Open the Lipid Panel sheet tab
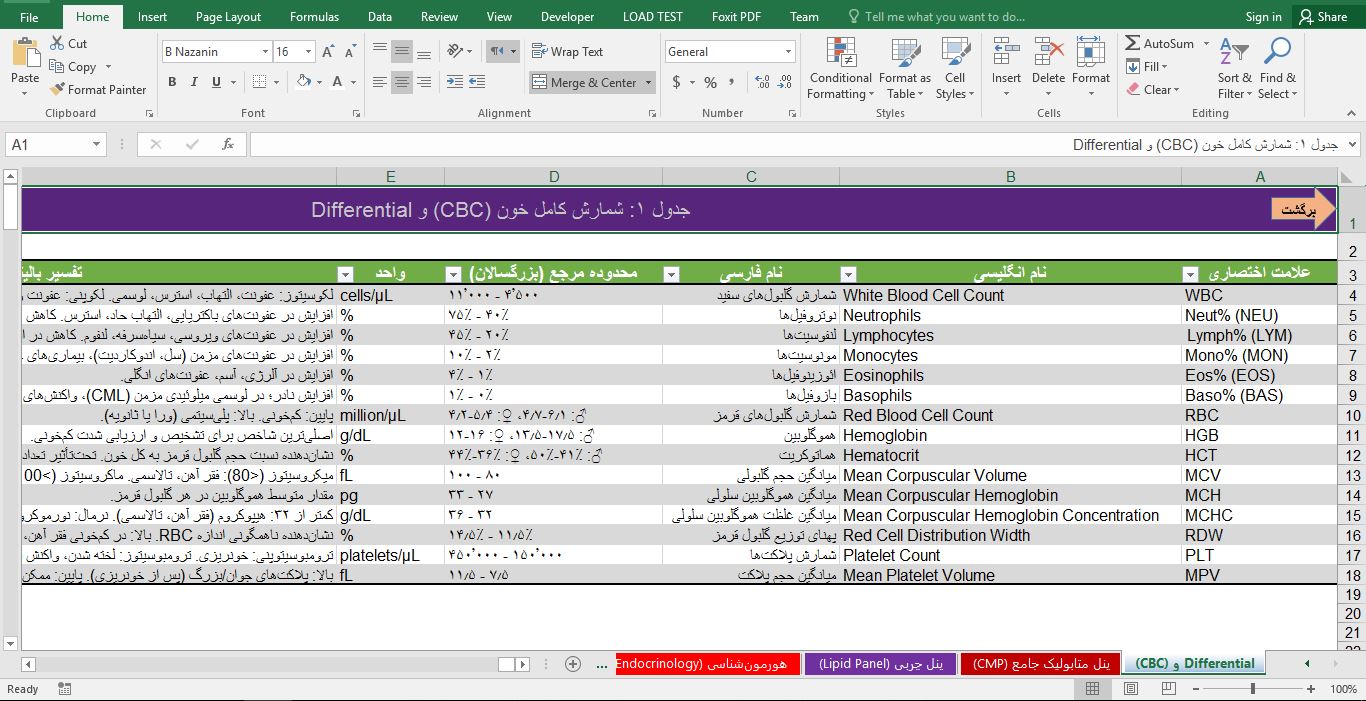The width and height of the screenshot is (1366, 701). (880, 663)
